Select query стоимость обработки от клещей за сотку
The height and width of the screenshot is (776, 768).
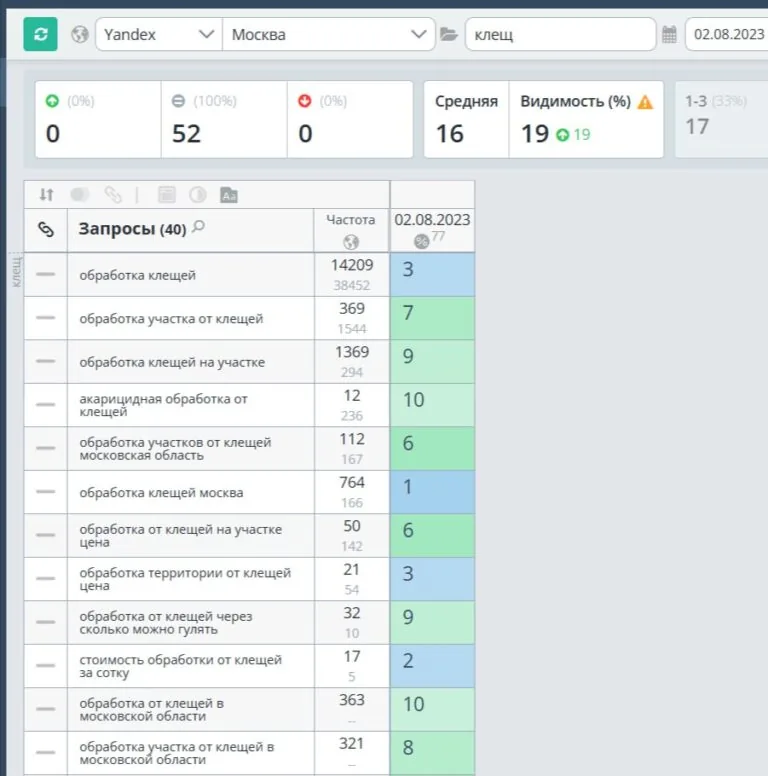pyautogui.click(x=181, y=666)
